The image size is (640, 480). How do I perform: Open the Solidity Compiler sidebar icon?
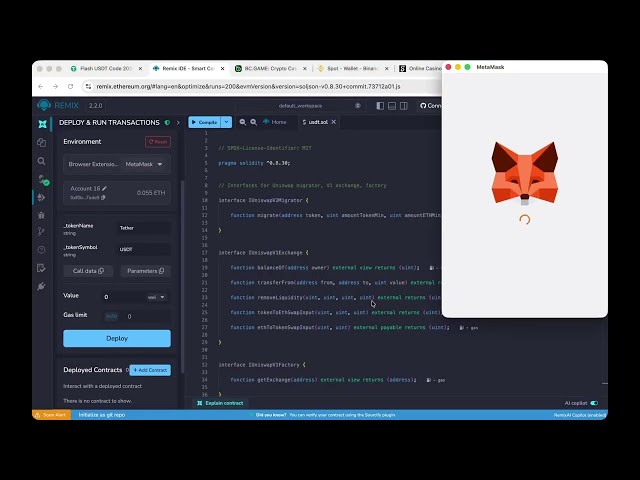click(x=43, y=180)
